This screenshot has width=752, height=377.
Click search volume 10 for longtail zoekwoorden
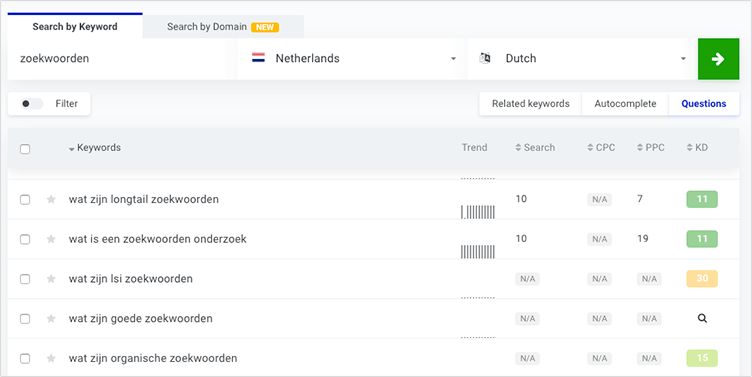pos(521,199)
